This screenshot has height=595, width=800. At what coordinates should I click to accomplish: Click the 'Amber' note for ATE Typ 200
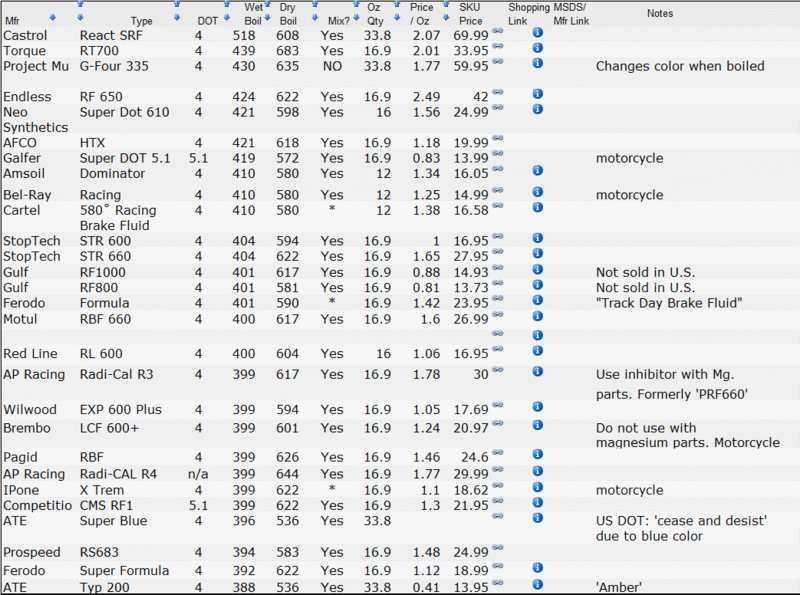(x=619, y=587)
